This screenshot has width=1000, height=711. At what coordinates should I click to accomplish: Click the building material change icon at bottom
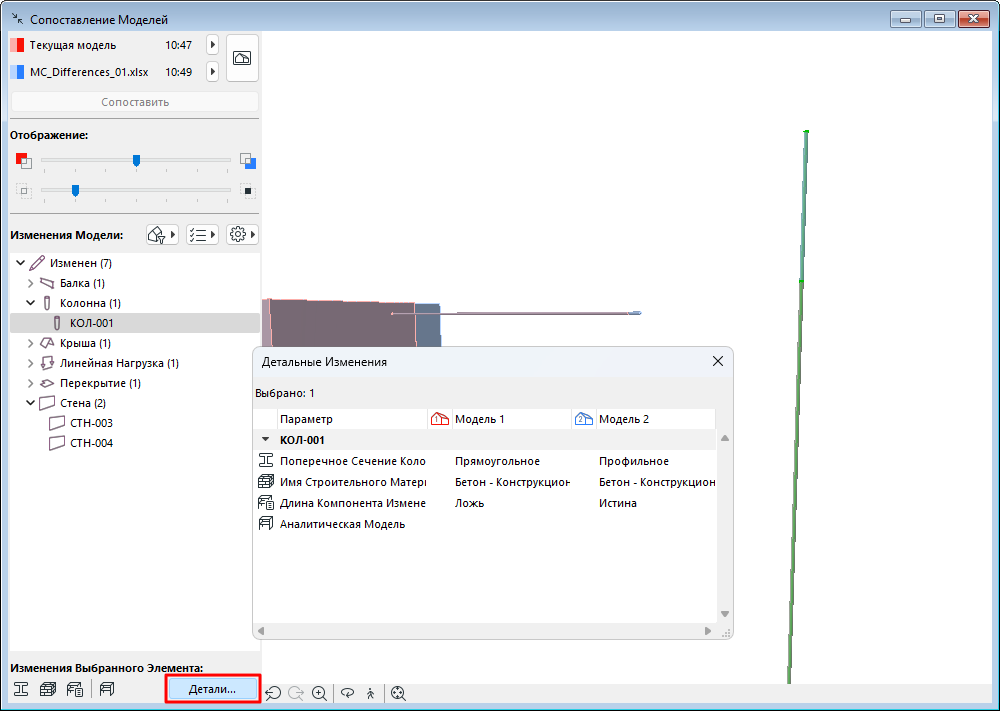tap(48, 689)
